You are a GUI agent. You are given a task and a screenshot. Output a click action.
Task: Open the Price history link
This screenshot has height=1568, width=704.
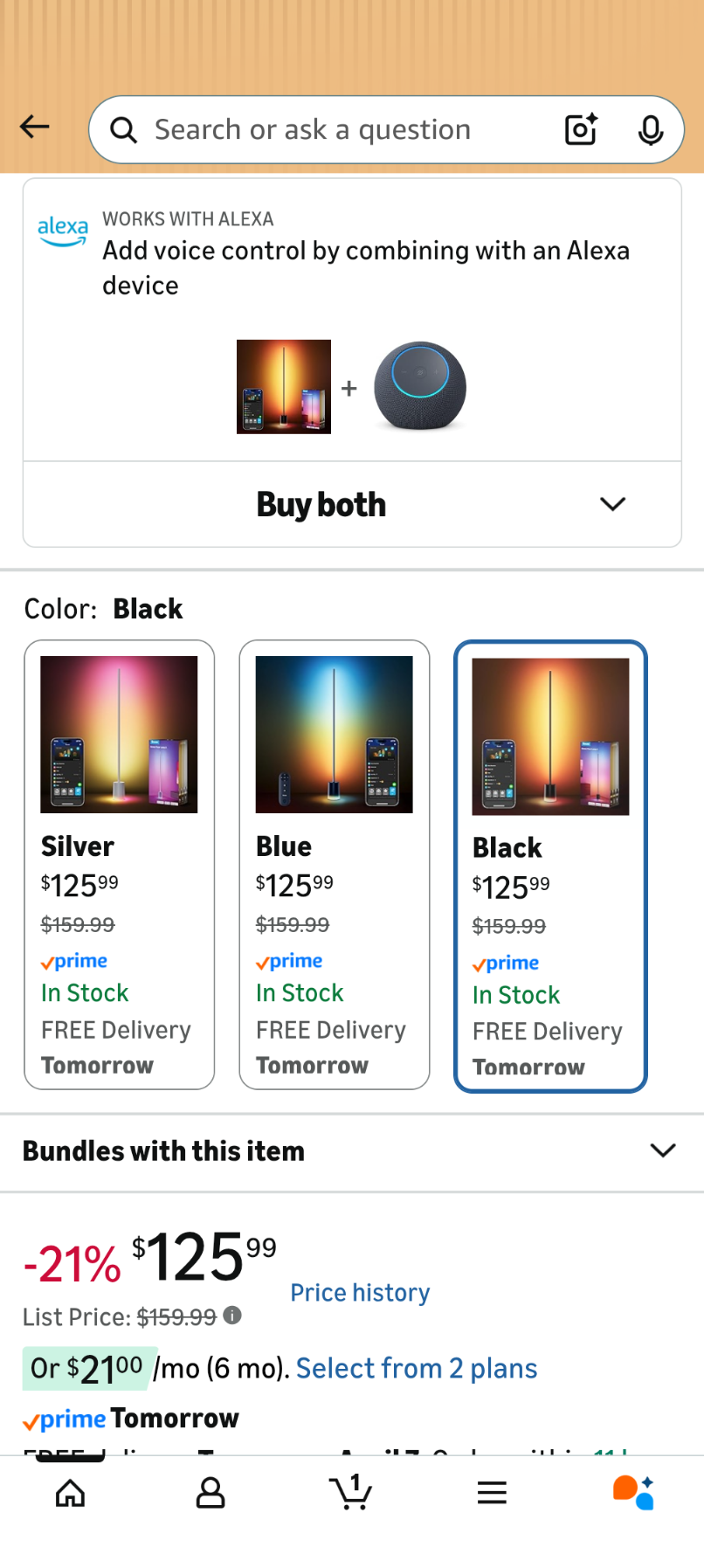360,1293
